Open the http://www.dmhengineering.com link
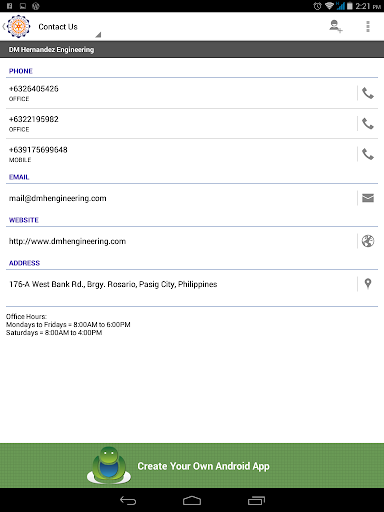 point(67,241)
